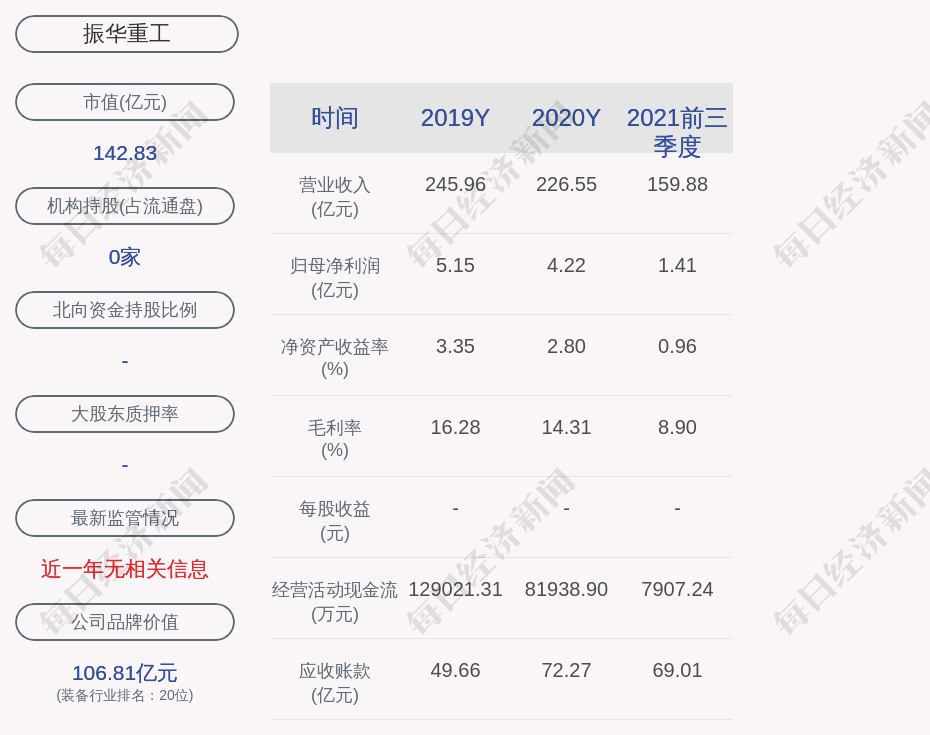Select the 市值(亿元) label button

point(125,102)
